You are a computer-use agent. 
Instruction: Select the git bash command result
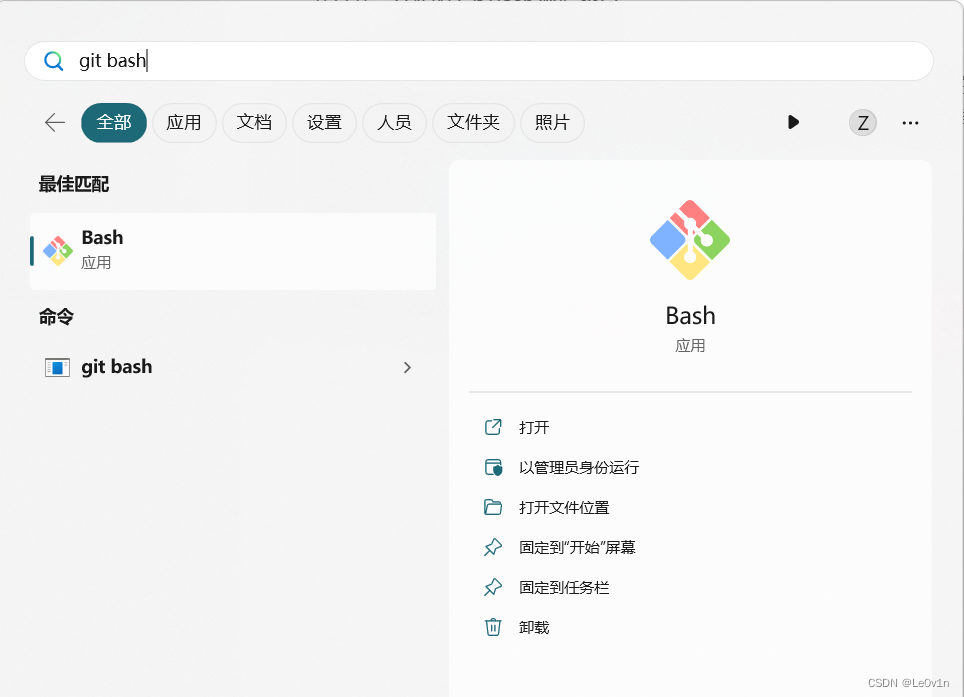(x=233, y=367)
